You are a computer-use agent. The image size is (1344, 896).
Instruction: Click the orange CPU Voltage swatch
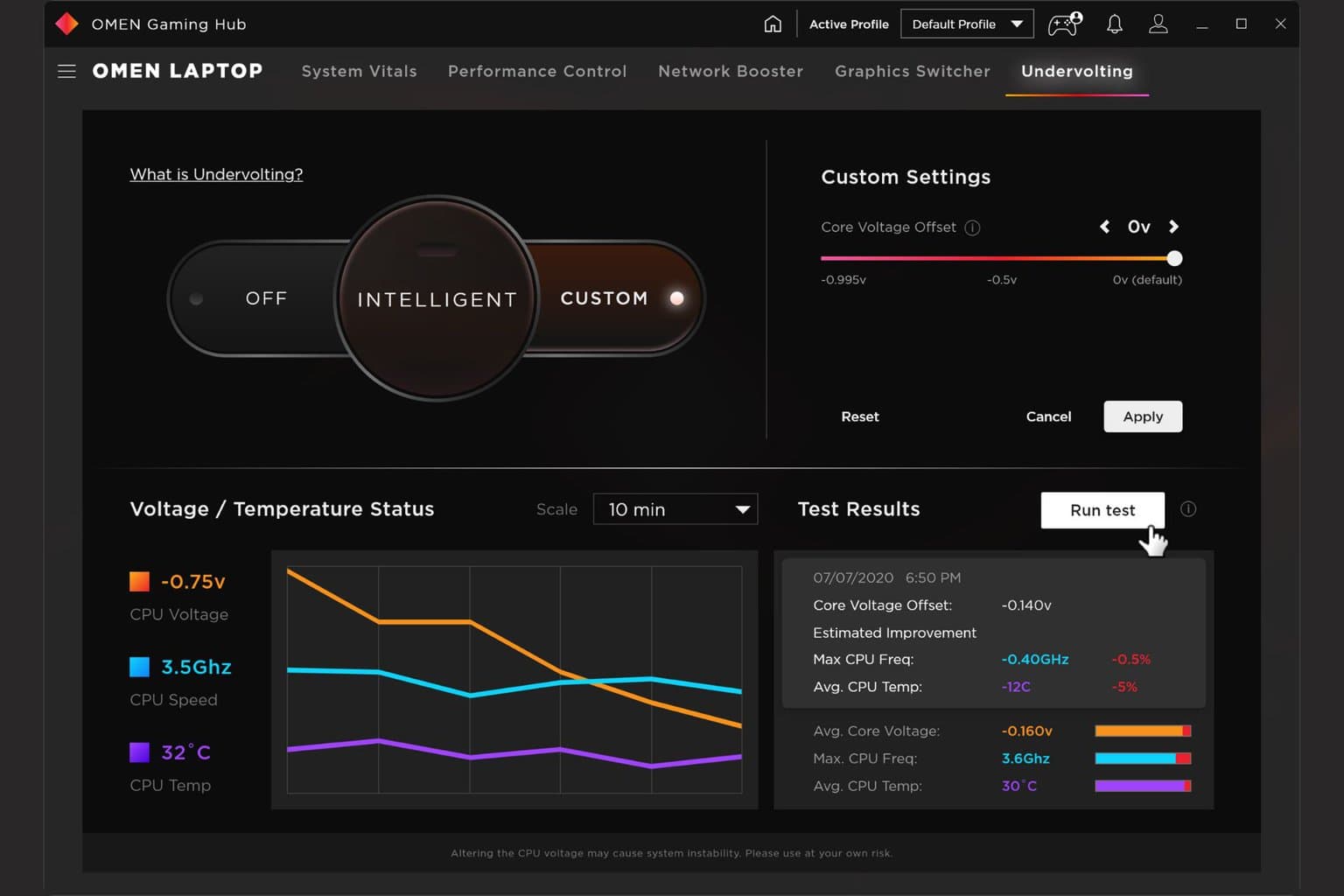(x=139, y=581)
